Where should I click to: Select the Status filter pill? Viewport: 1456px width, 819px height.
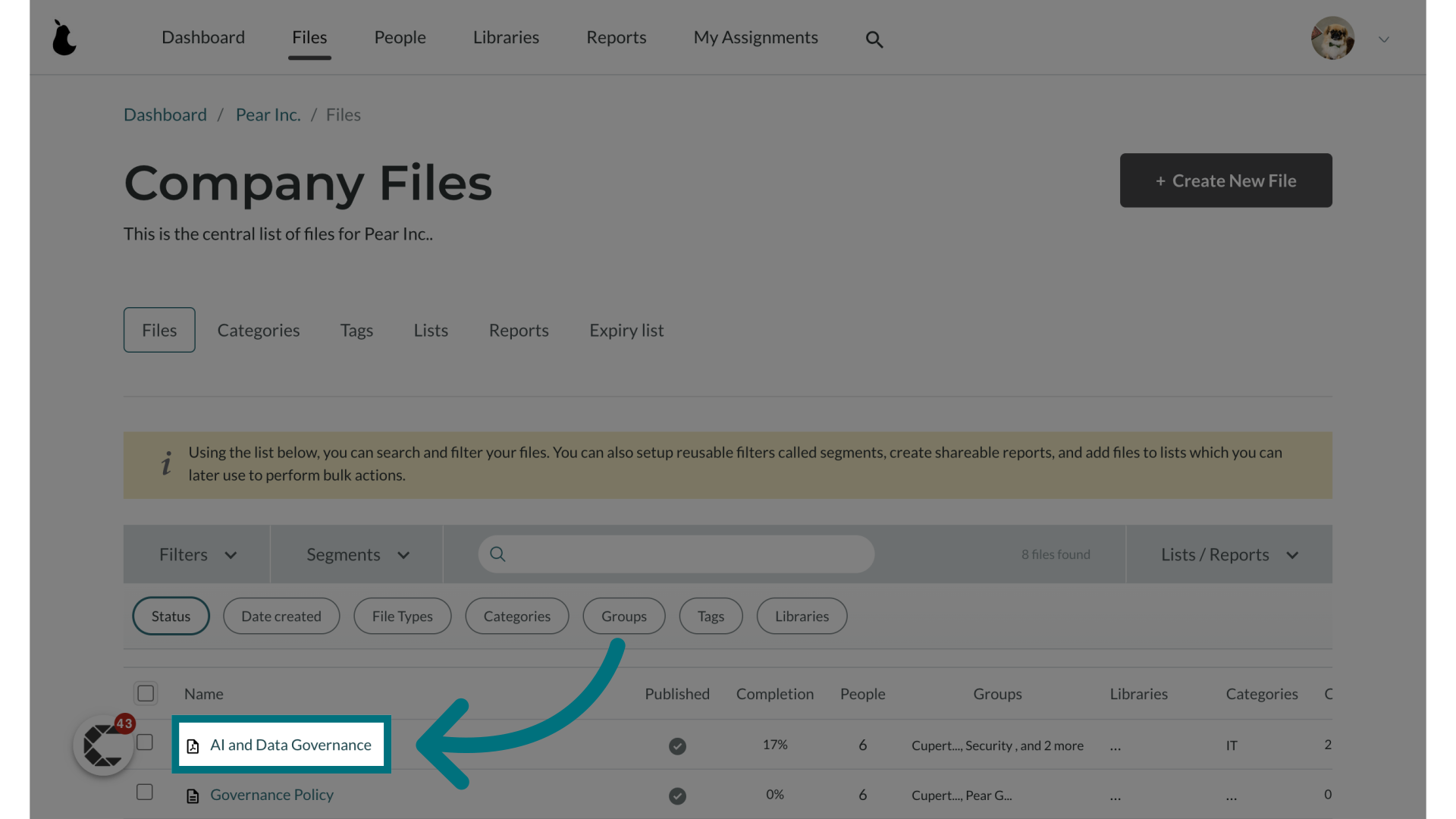pos(170,615)
